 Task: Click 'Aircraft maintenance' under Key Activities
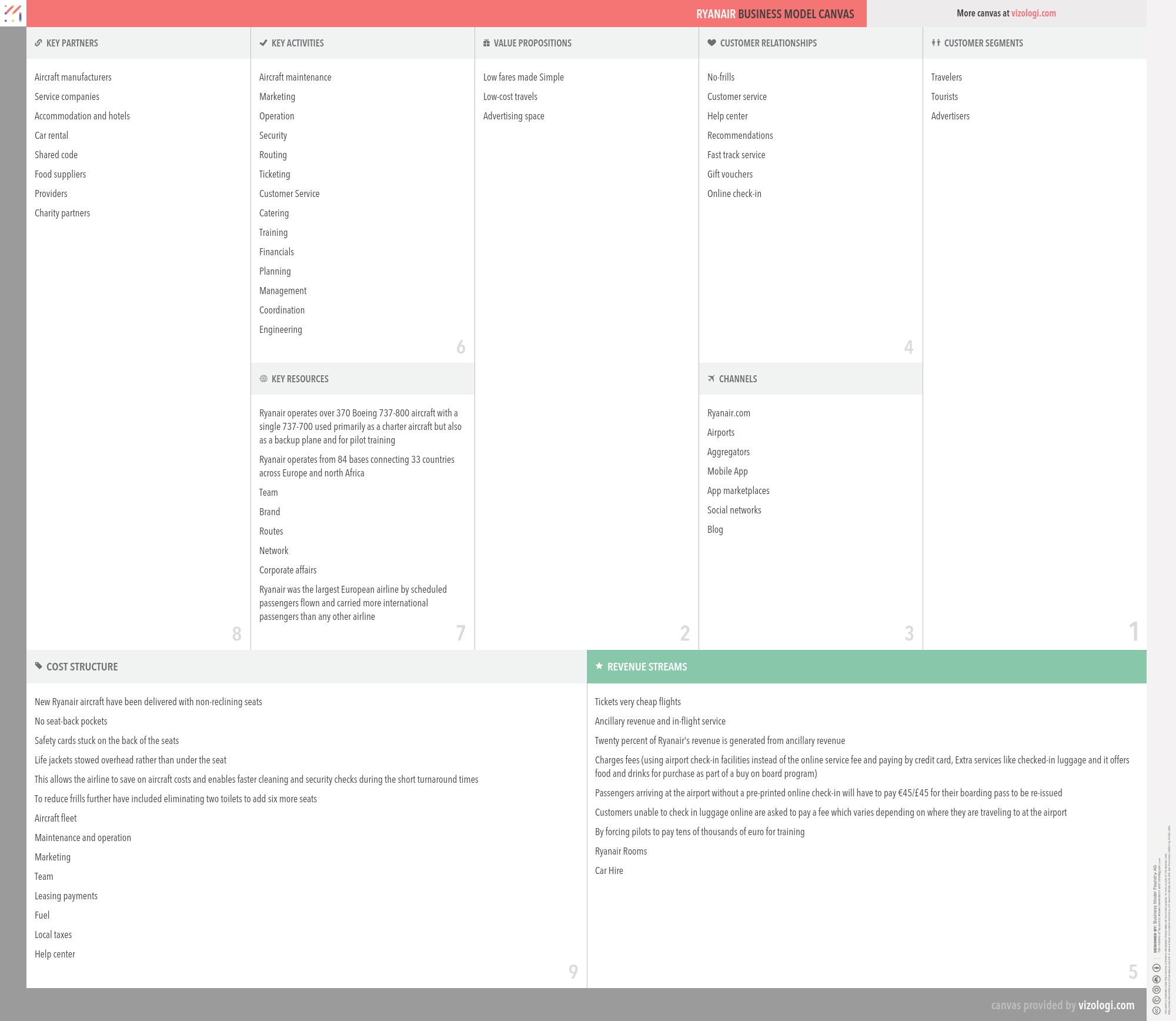(295, 77)
